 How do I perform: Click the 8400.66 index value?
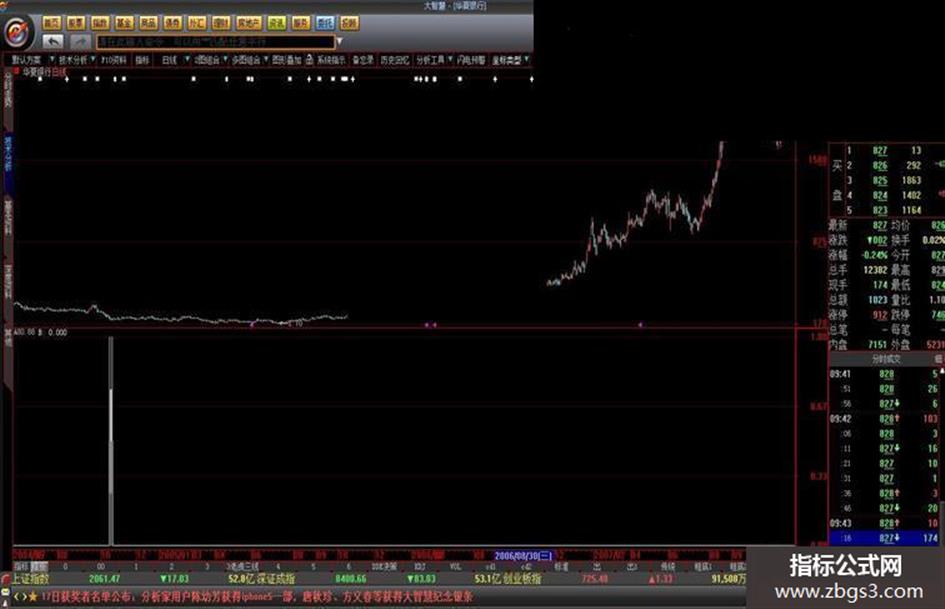[351, 579]
